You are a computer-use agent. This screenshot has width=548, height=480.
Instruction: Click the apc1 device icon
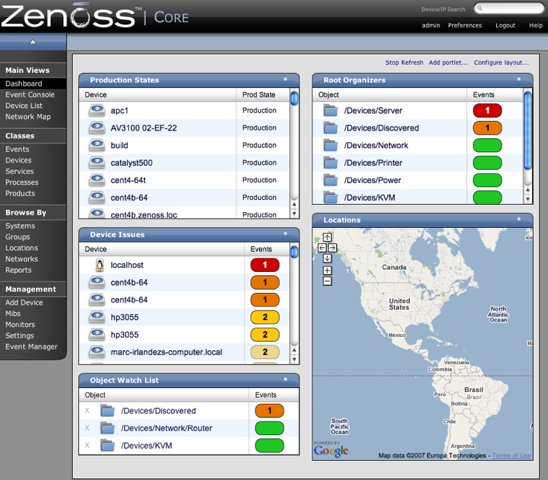[x=97, y=110]
